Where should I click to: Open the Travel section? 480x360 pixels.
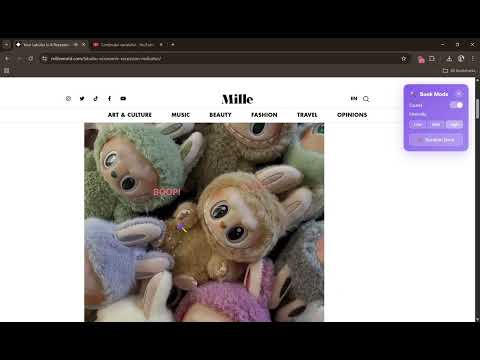pyautogui.click(x=307, y=115)
